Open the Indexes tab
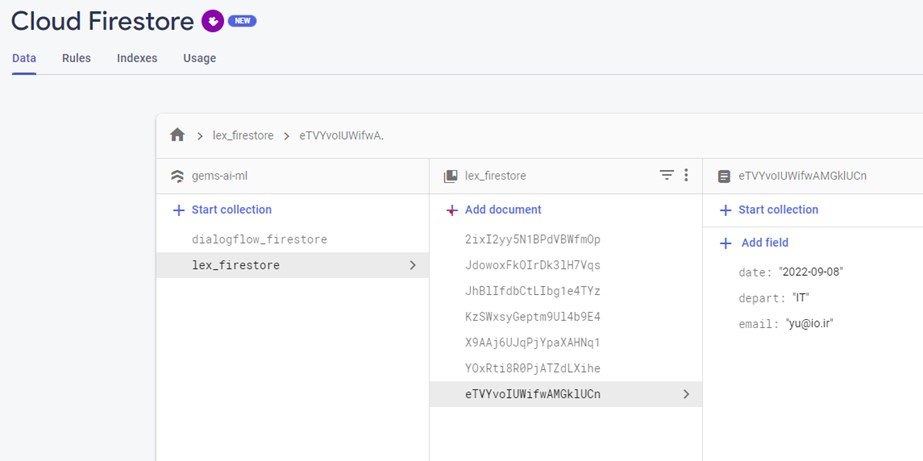Viewport: 923px width, 461px height. (x=137, y=58)
